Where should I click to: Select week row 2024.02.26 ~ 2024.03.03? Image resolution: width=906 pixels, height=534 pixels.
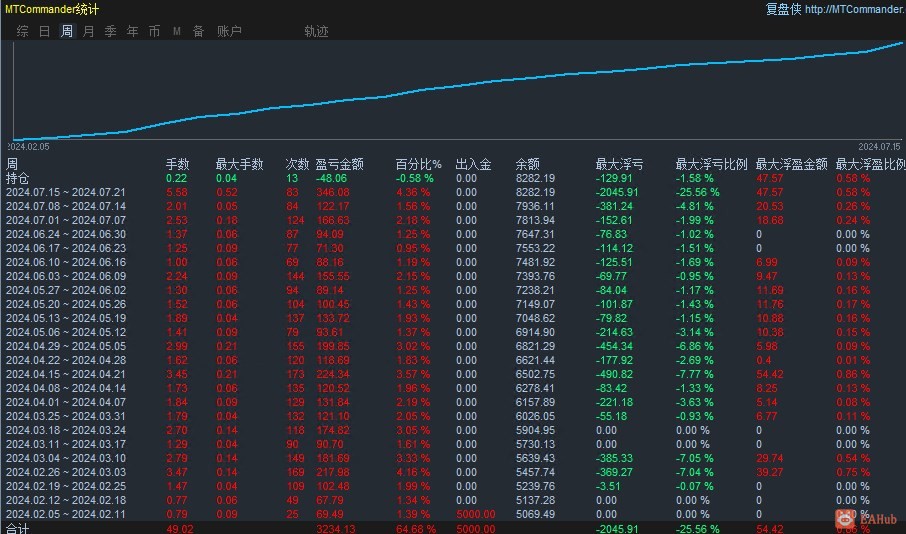coord(453,472)
